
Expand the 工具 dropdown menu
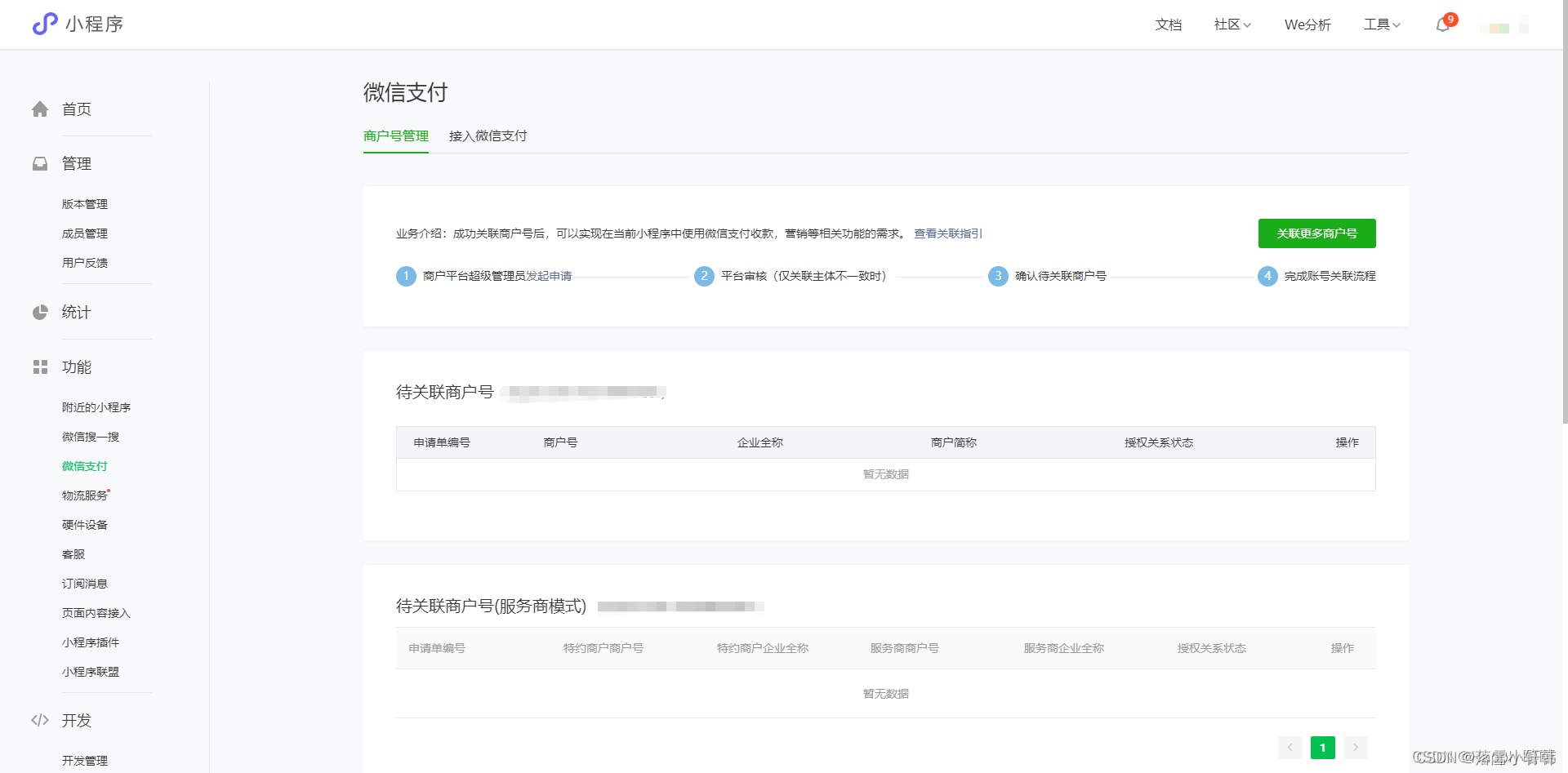coord(1381,24)
